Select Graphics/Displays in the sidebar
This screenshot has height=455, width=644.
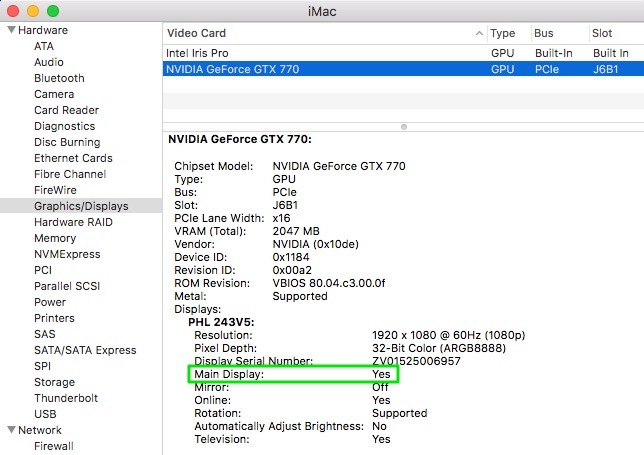81,206
